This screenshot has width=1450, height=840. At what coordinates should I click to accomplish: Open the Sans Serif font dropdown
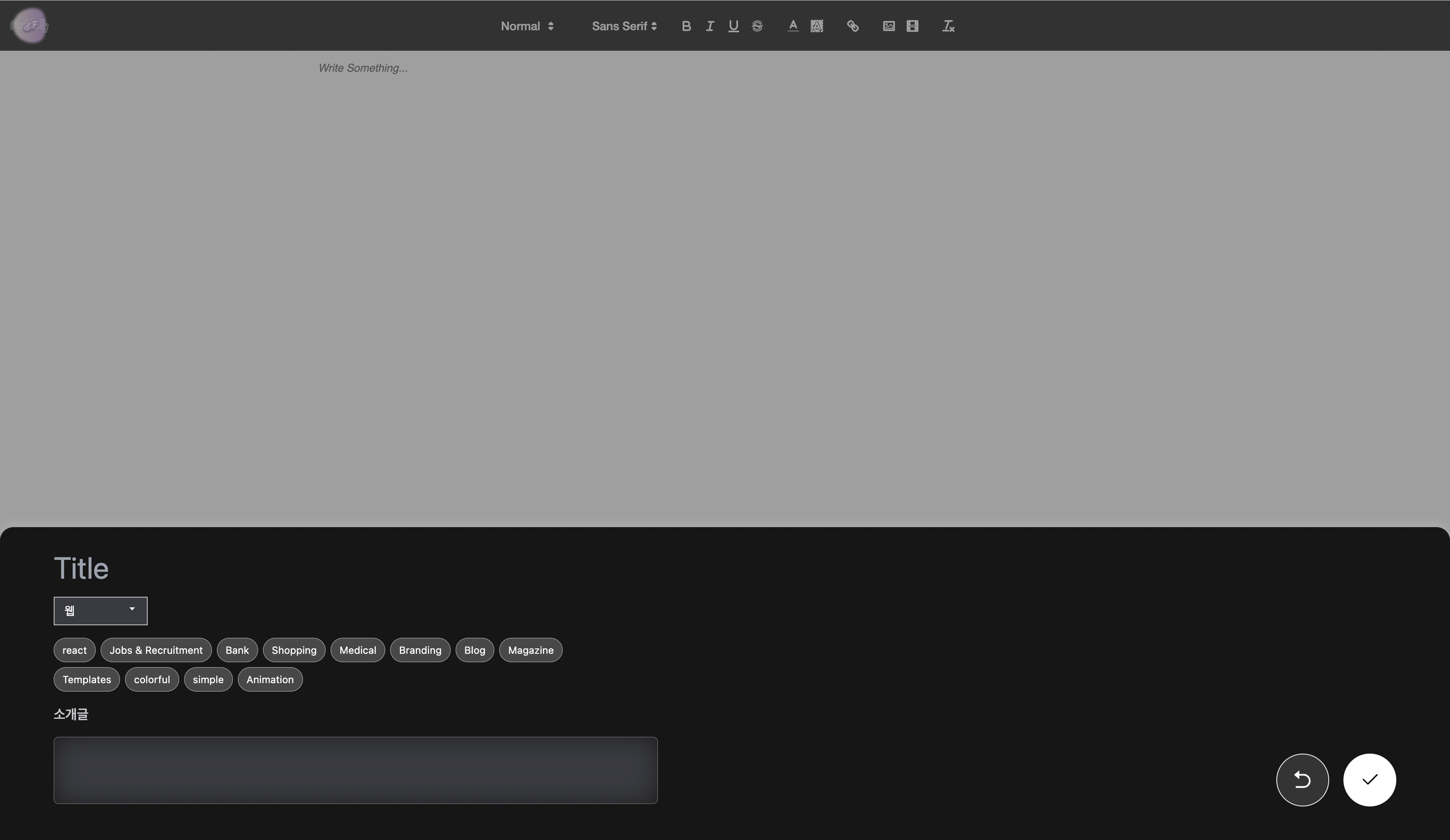pos(624,26)
